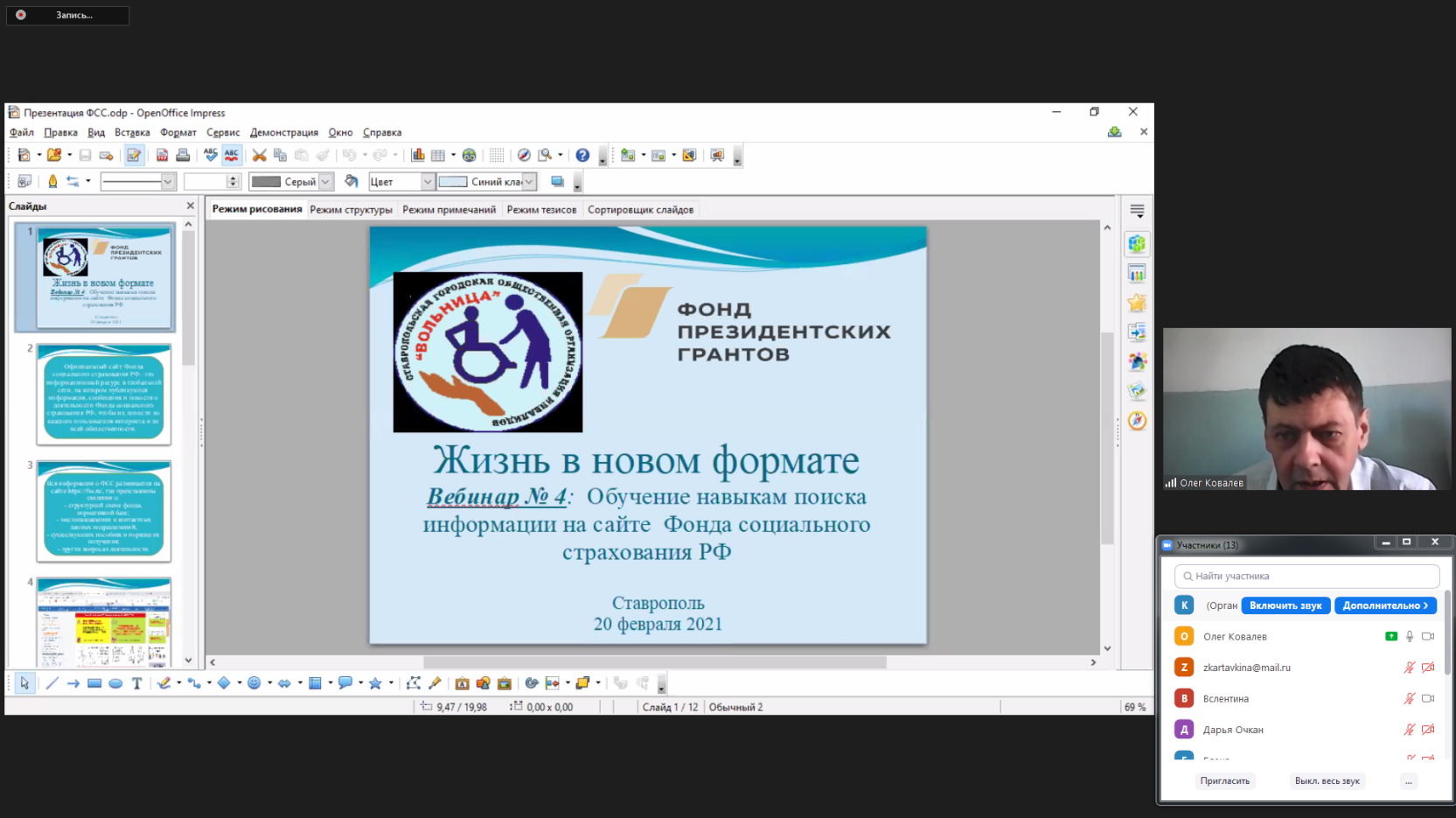This screenshot has height=818, width=1456.
Task: Click the Включить звук button
Action: (x=1285, y=605)
